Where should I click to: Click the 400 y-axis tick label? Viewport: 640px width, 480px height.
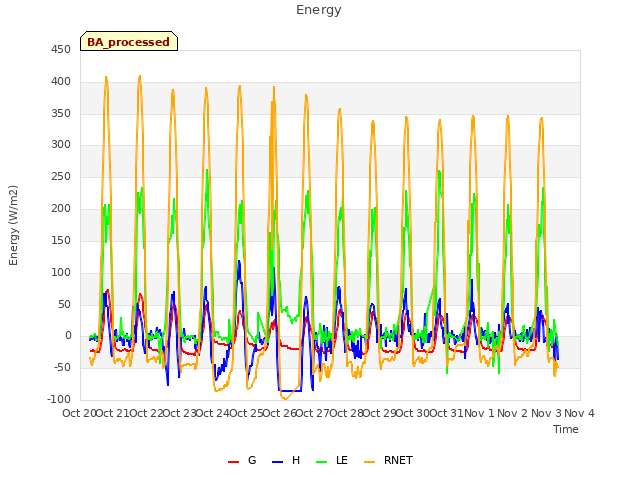61,82
